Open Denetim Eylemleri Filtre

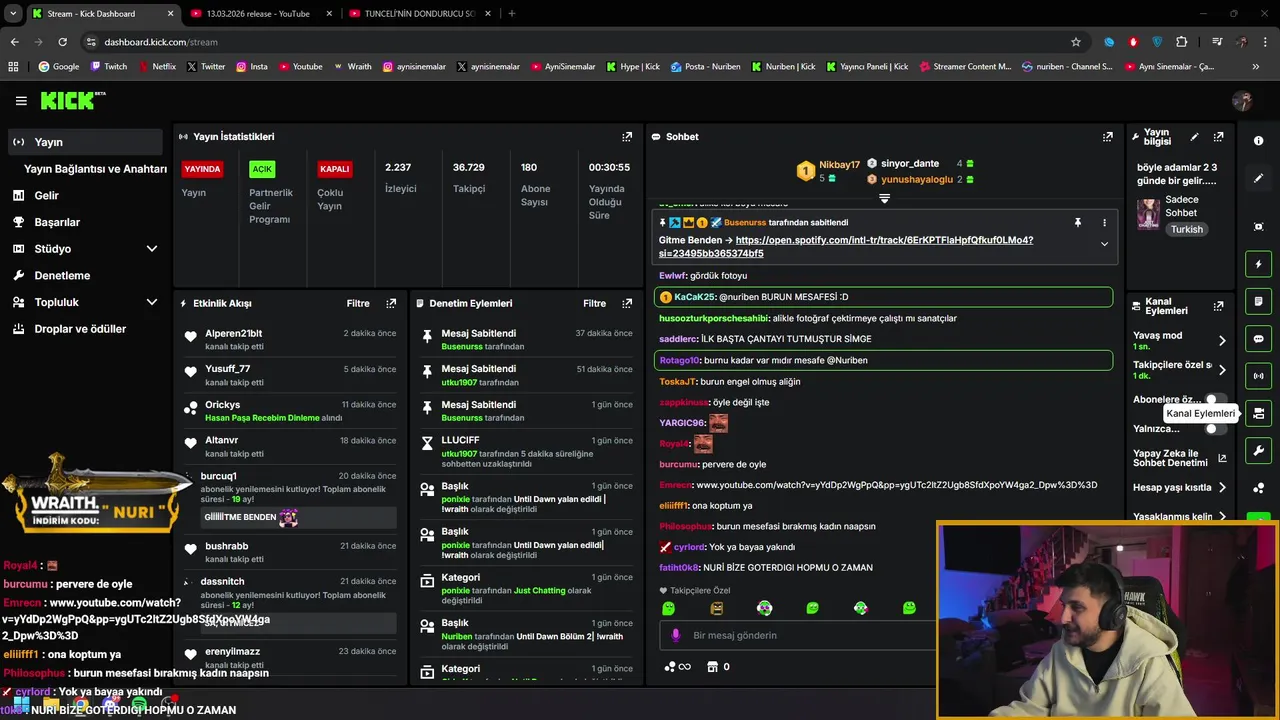click(x=595, y=303)
